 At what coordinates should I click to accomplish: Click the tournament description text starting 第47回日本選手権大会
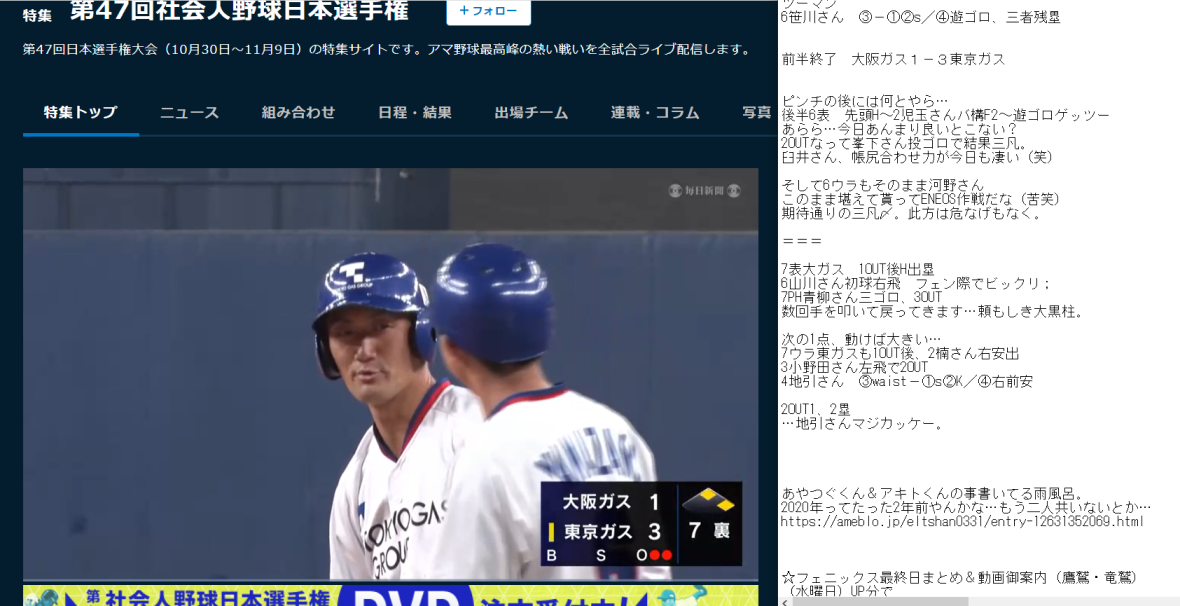click(388, 50)
